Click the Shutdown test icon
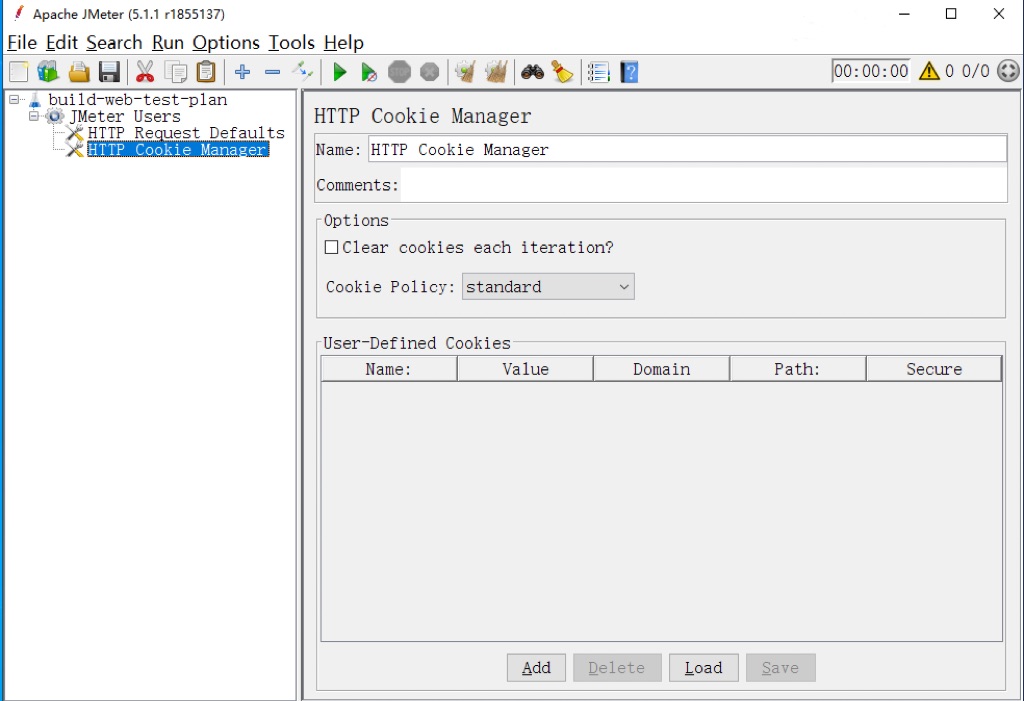Viewport: 1024px width, 701px height. pyautogui.click(x=429, y=72)
